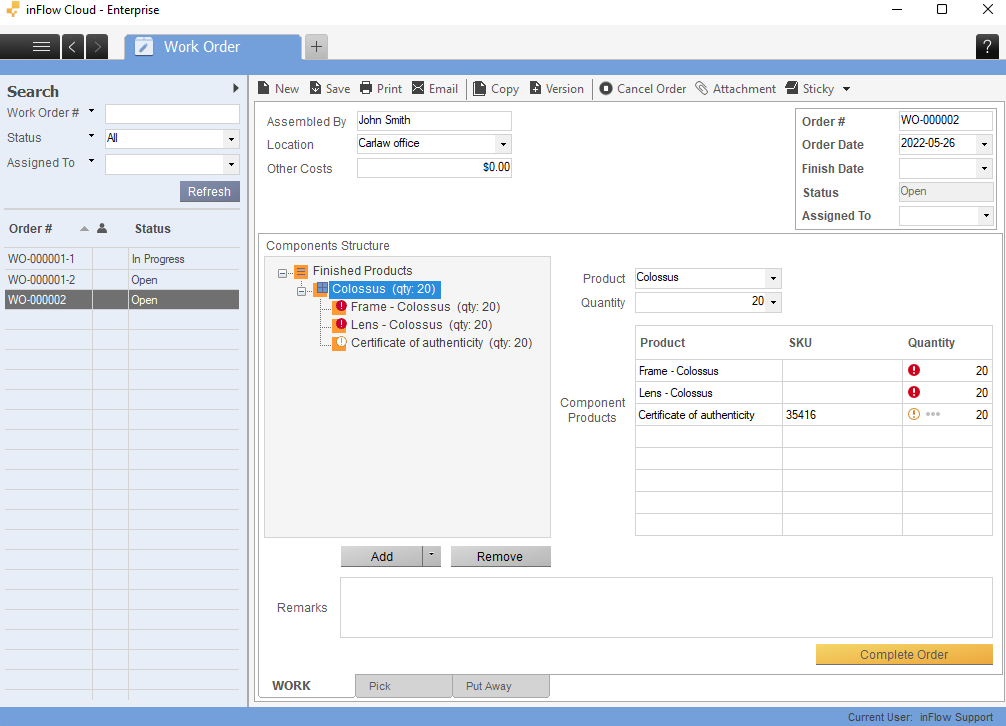Image resolution: width=1006 pixels, height=726 pixels.
Task: Click the Assembled By field
Action: point(434,121)
